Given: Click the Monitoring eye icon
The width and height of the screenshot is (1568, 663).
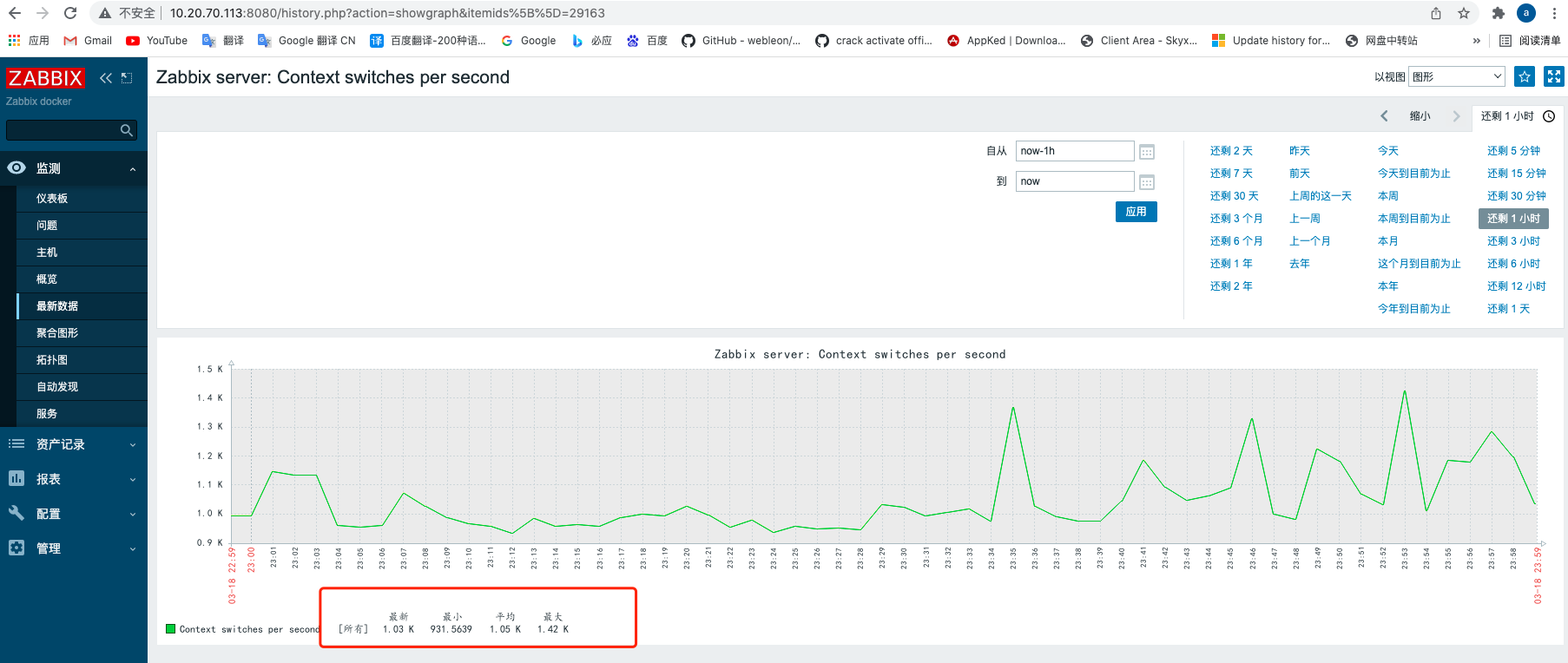Looking at the screenshot, I should [16, 167].
